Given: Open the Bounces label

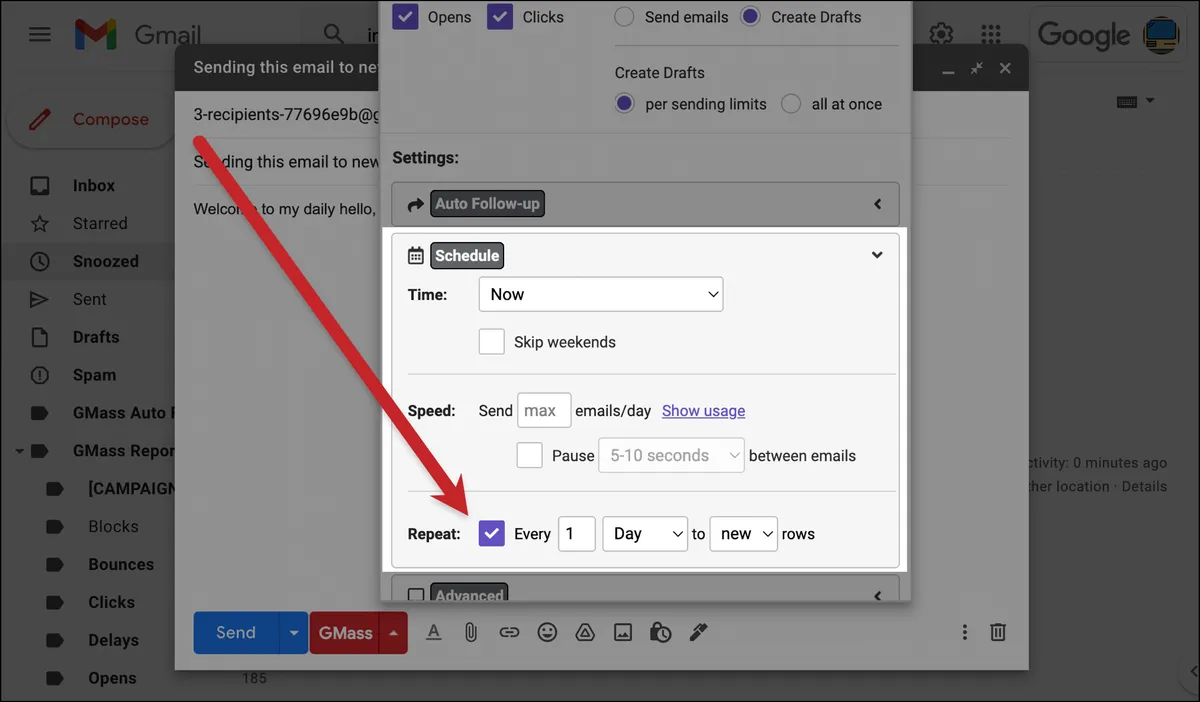Looking at the screenshot, I should pos(121,565).
